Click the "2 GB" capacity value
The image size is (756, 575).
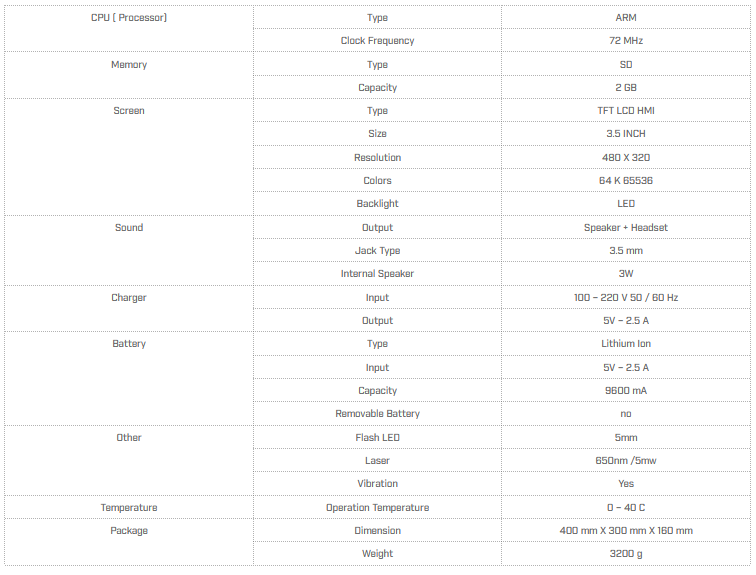[x=626, y=88]
